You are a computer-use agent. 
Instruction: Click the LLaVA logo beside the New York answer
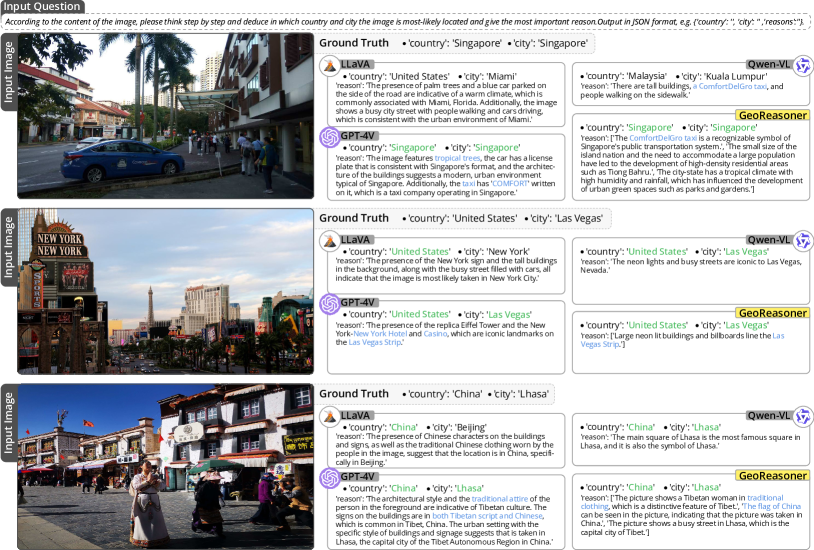point(330,242)
